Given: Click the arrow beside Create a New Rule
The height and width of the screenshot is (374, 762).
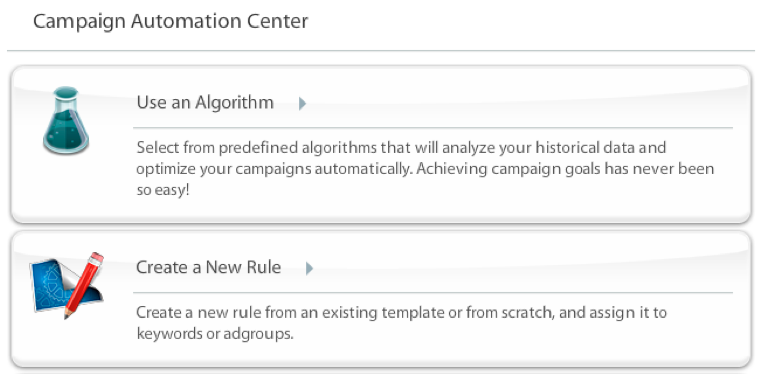Looking at the screenshot, I should [309, 268].
